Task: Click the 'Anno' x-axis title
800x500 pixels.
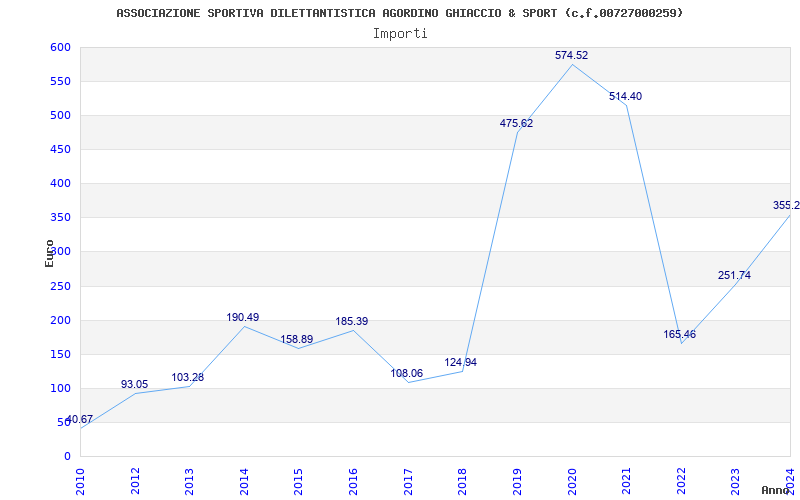Action: (774, 490)
